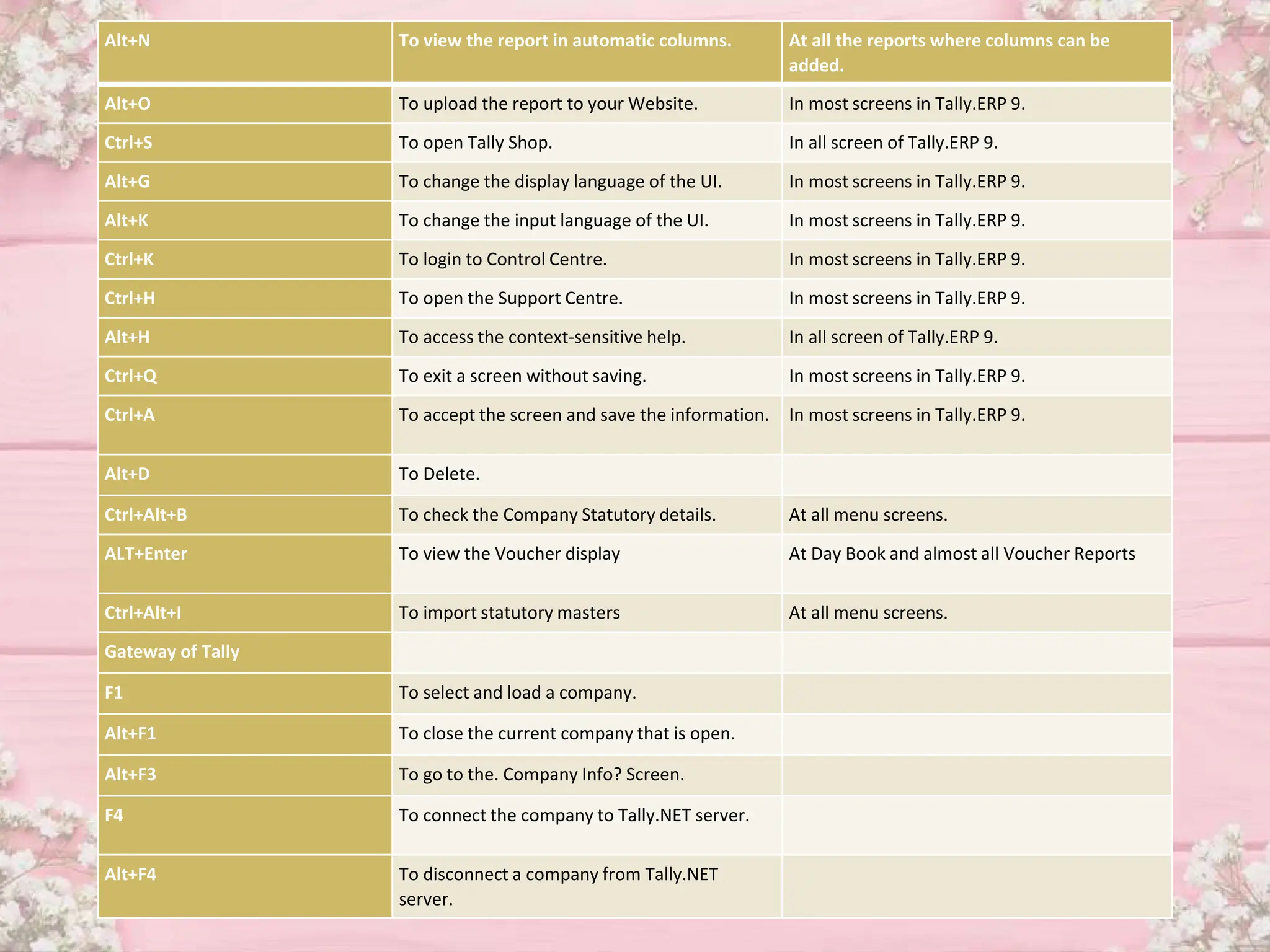
Task: Click 'To open the Support Centre.'
Action: pyautogui.click(x=511, y=299)
